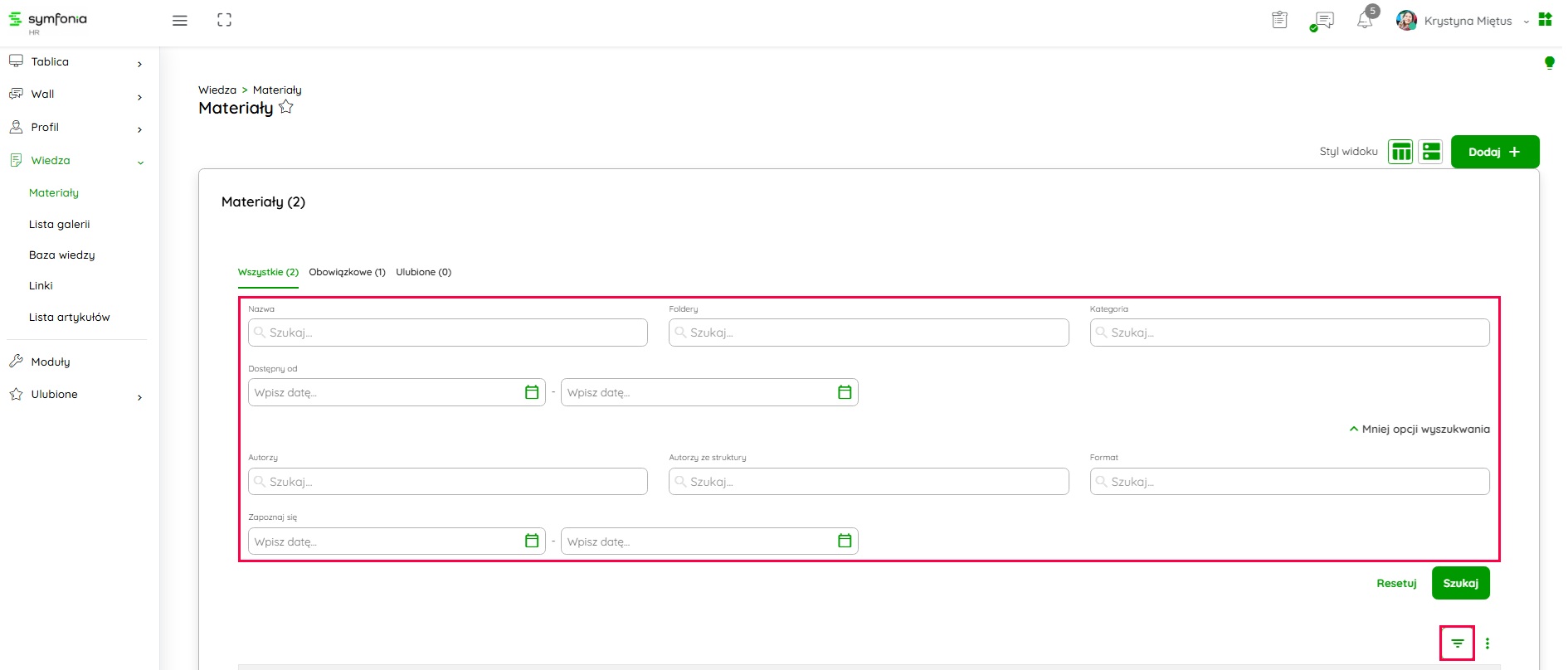Open the three-dot more options menu
This screenshot has width=1568, height=670.
click(1488, 643)
